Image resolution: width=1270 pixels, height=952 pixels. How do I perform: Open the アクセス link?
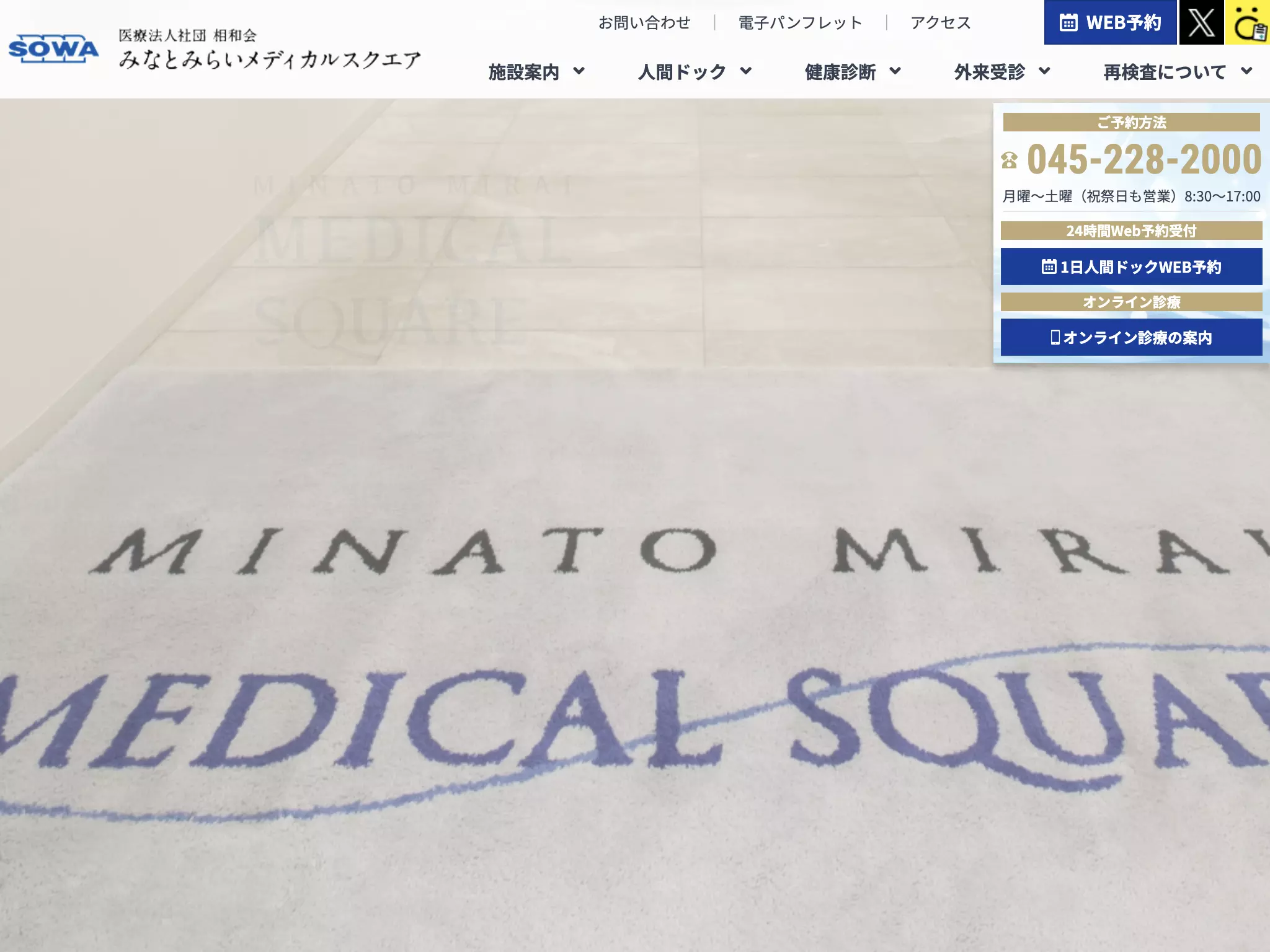click(941, 23)
